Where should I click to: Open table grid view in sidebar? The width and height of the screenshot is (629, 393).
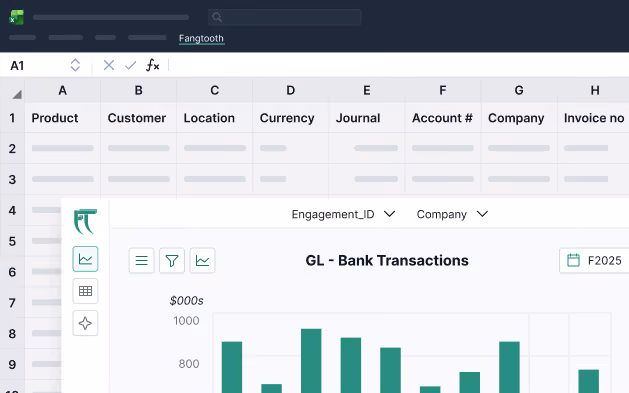click(85, 291)
